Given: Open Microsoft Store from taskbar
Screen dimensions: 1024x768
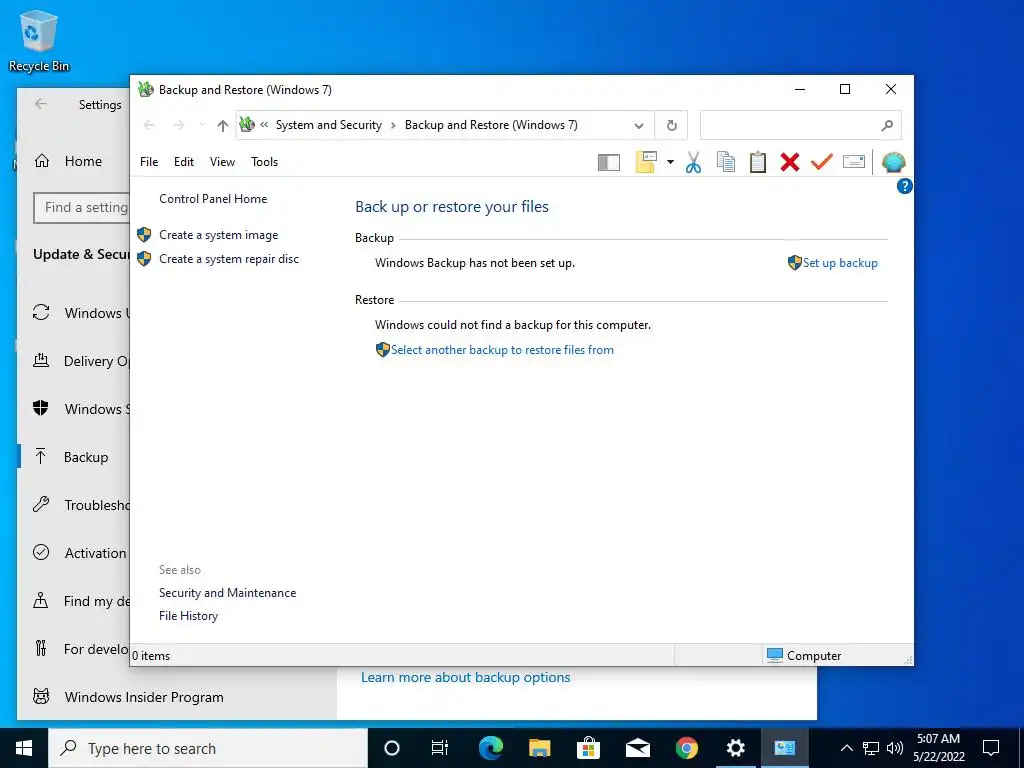Looking at the screenshot, I should click(x=588, y=748).
